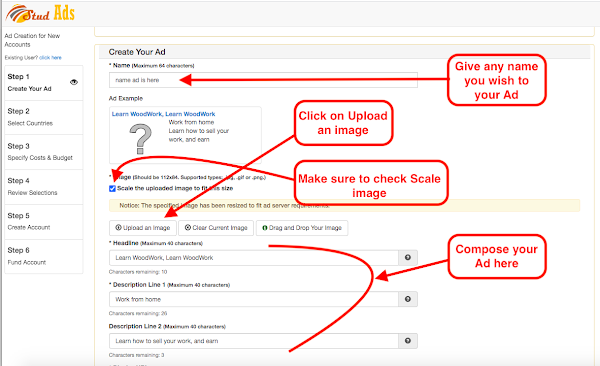600x366 pixels.
Task: Click help icon beside Description Line 2
Action: 408,341
